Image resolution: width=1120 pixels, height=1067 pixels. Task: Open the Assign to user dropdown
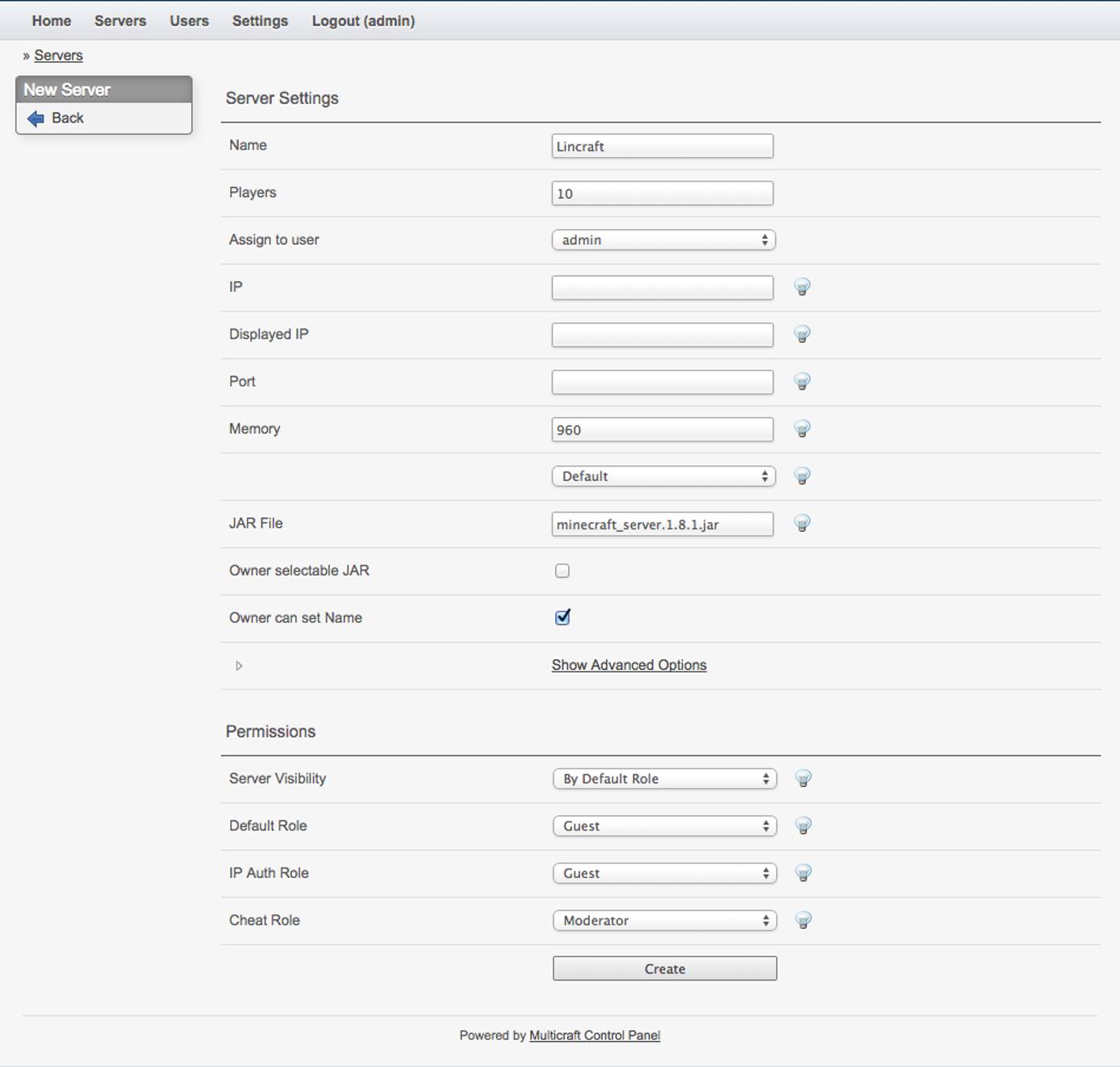pyautogui.click(x=662, y=240)
